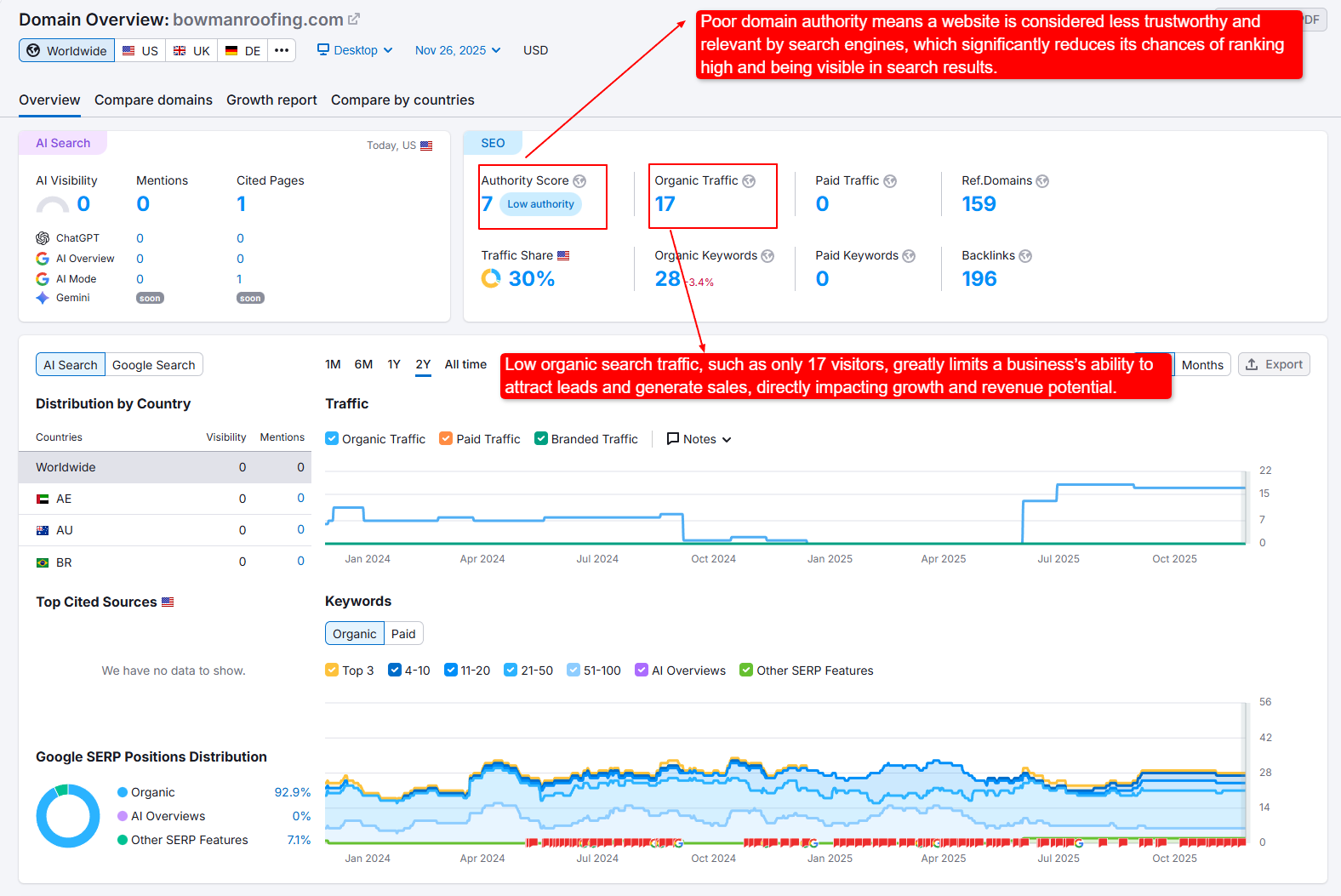This screenshot has height=896, width=1341.
Task: Click the Organic Traffic info icon
Action: (749, 181)
